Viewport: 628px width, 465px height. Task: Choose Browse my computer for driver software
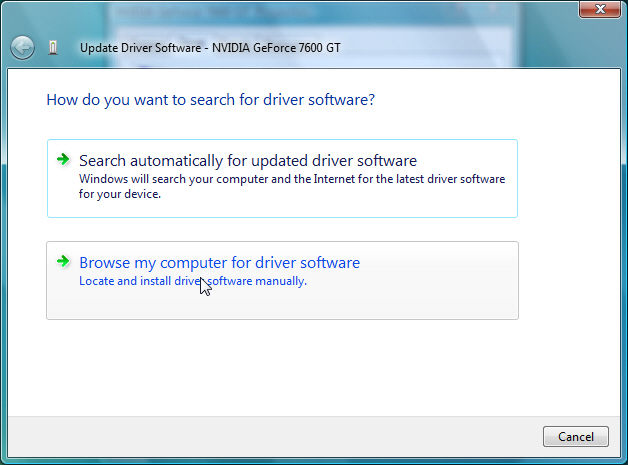[282, 280]
